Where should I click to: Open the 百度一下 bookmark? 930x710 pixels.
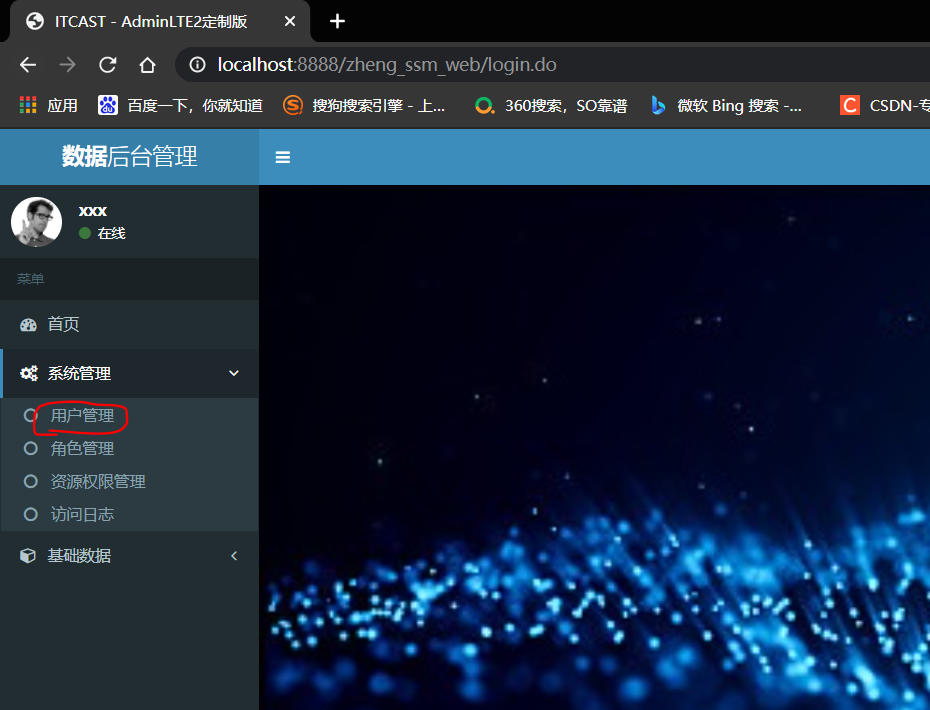click(180, 106)
